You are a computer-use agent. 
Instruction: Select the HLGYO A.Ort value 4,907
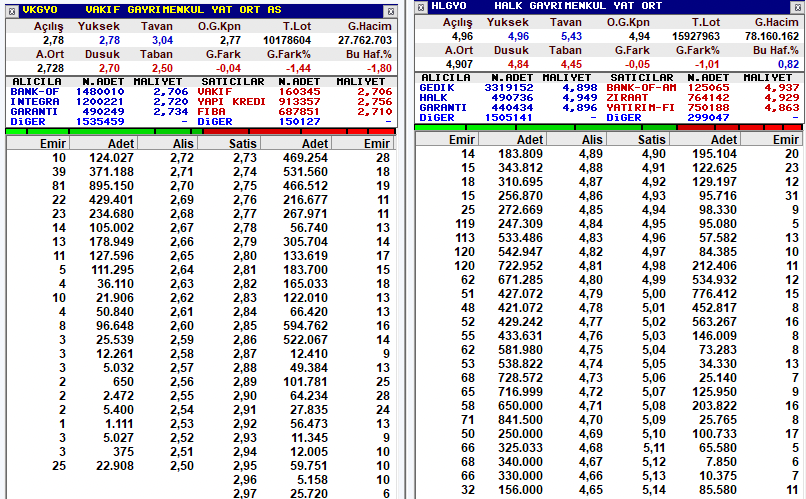[x=459, y=64]
